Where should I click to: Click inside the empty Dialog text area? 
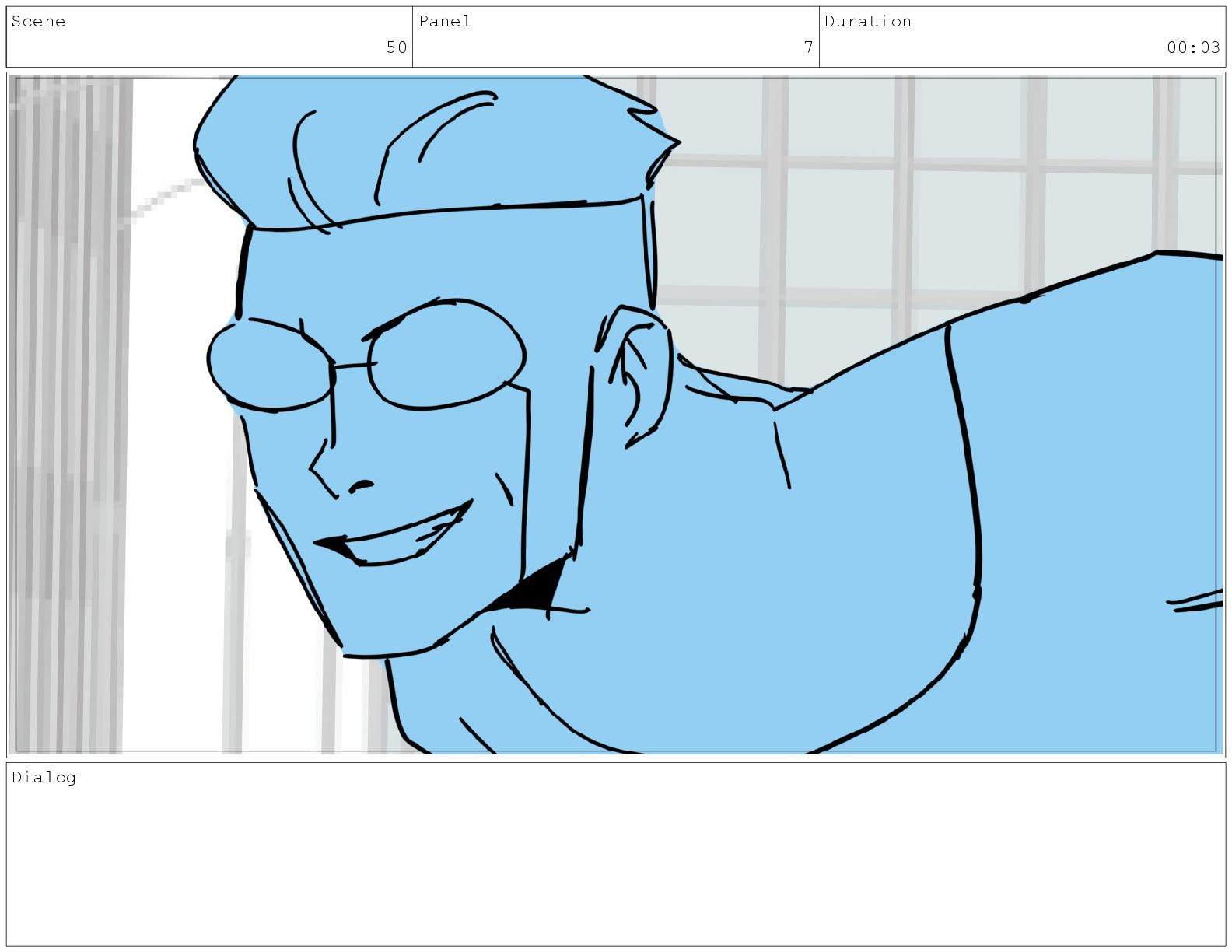tap(614, 863)
